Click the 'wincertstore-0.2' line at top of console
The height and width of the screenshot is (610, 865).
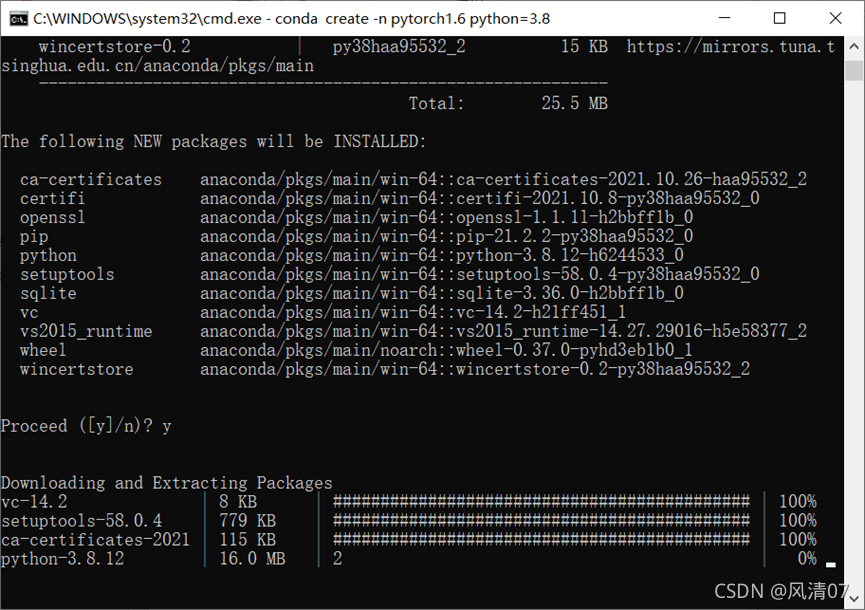point(115,46)
